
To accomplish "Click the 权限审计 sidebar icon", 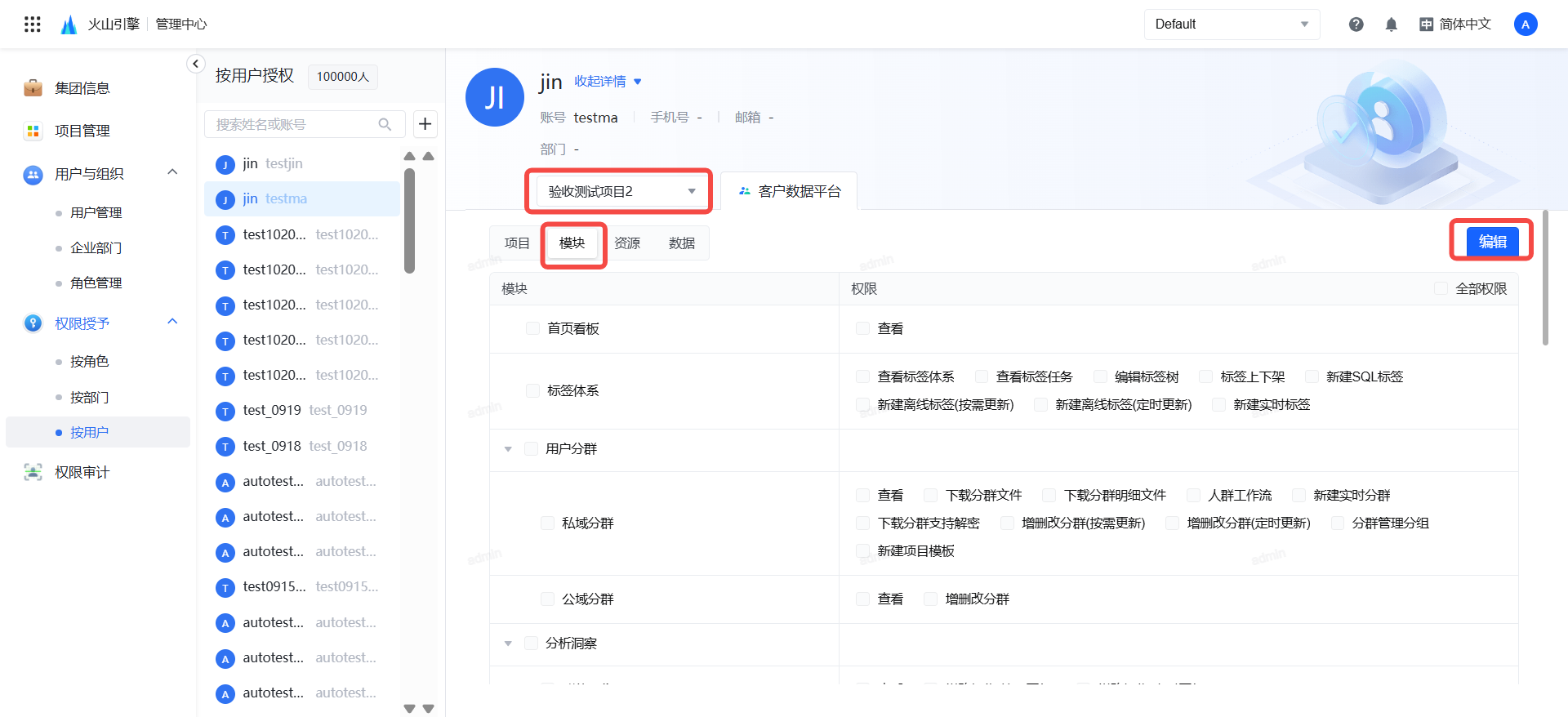I will pyautogui.click(x=33, y=472).
